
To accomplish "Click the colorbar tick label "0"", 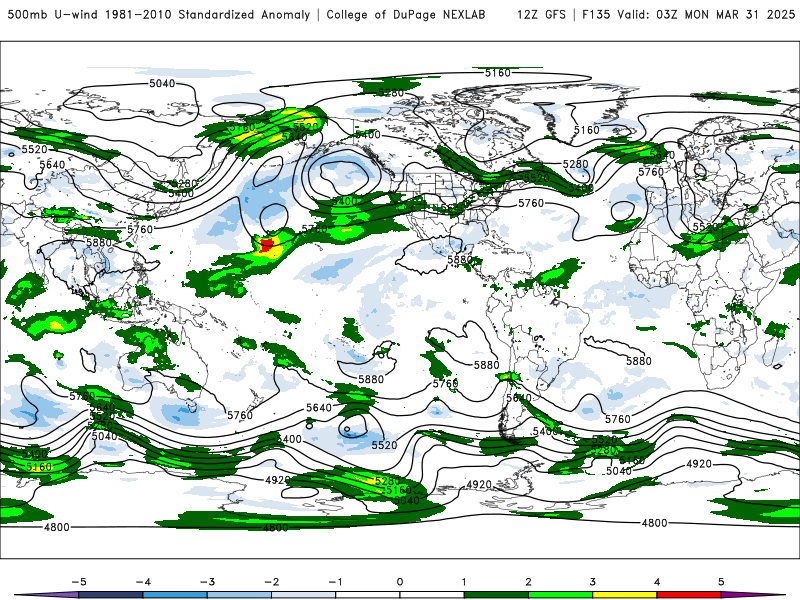I will pyautogui.click(x=400, y=582).
